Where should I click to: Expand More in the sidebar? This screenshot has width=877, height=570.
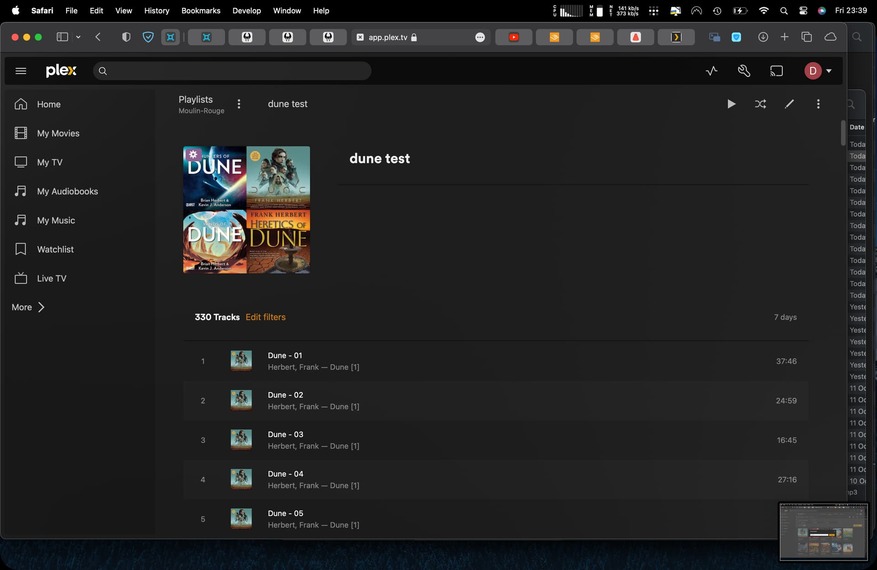pos(28,307)
